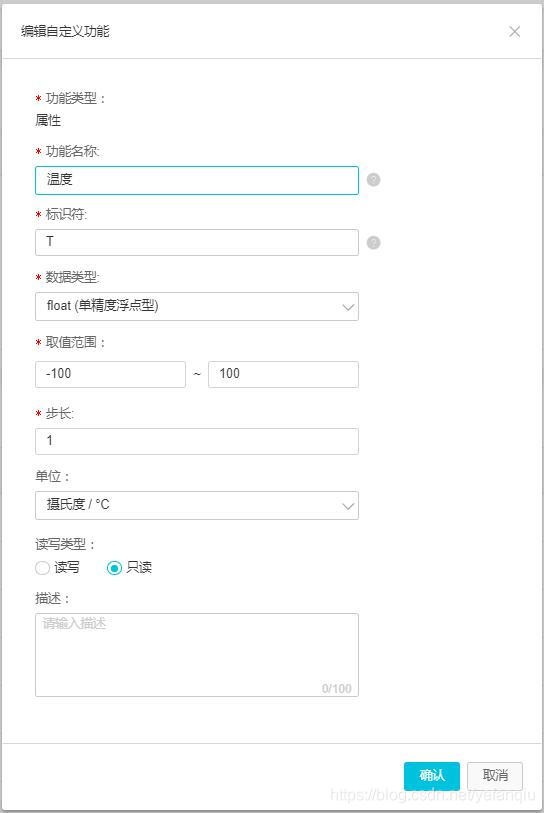Select the minimum value field showing -100
Screen dimensions: 544x813
tap(110, 374)
